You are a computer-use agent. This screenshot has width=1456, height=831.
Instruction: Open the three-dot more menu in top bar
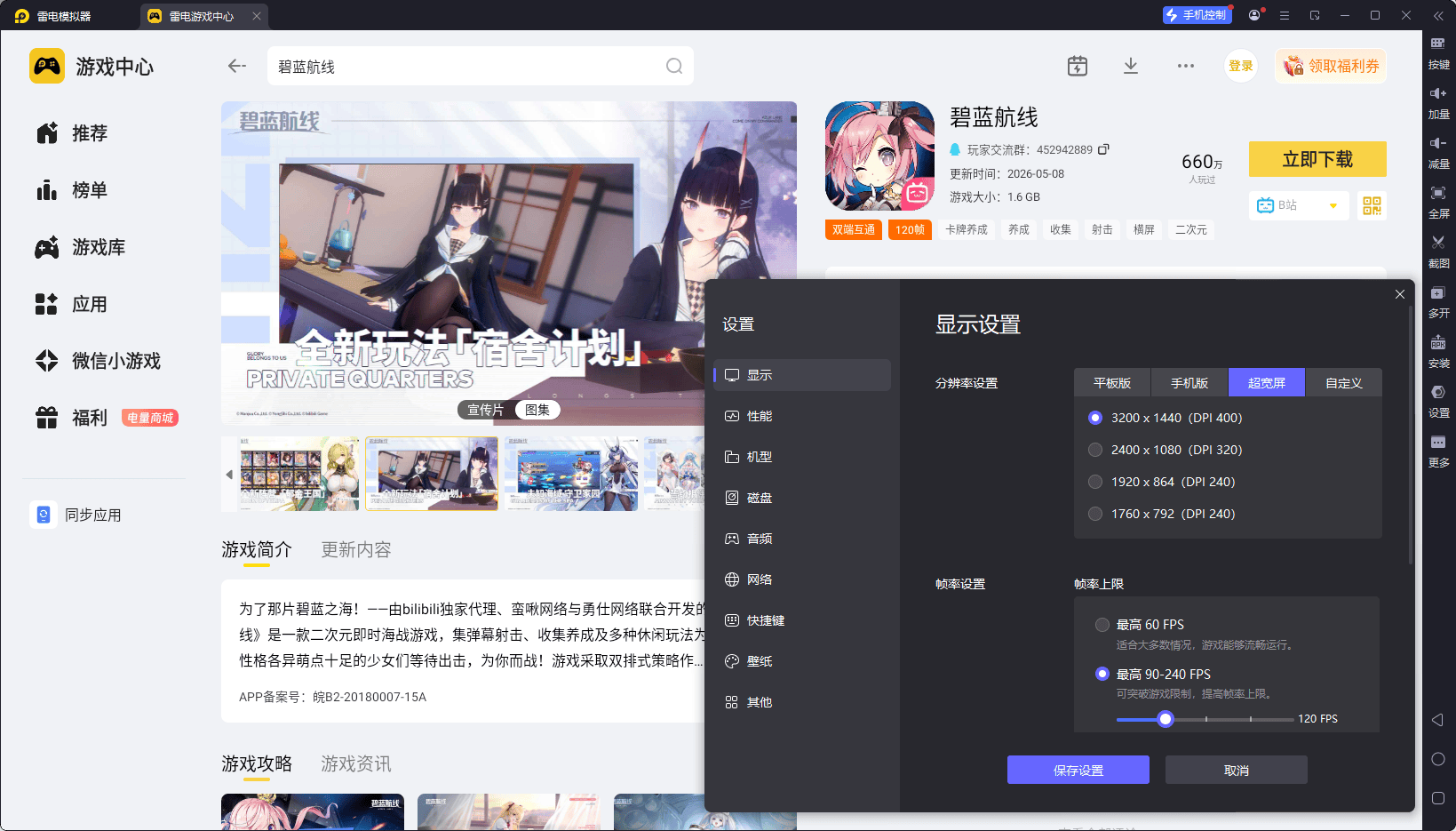(x=1186, y=66)
